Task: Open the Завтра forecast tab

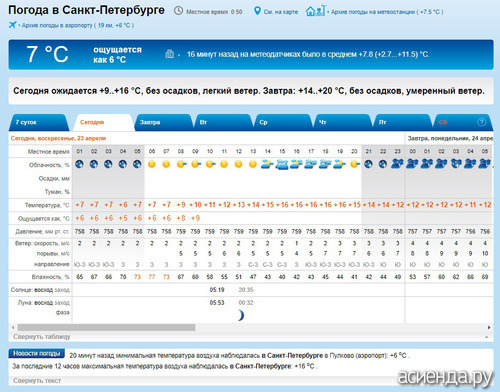Action: click(x=163, y=122)
